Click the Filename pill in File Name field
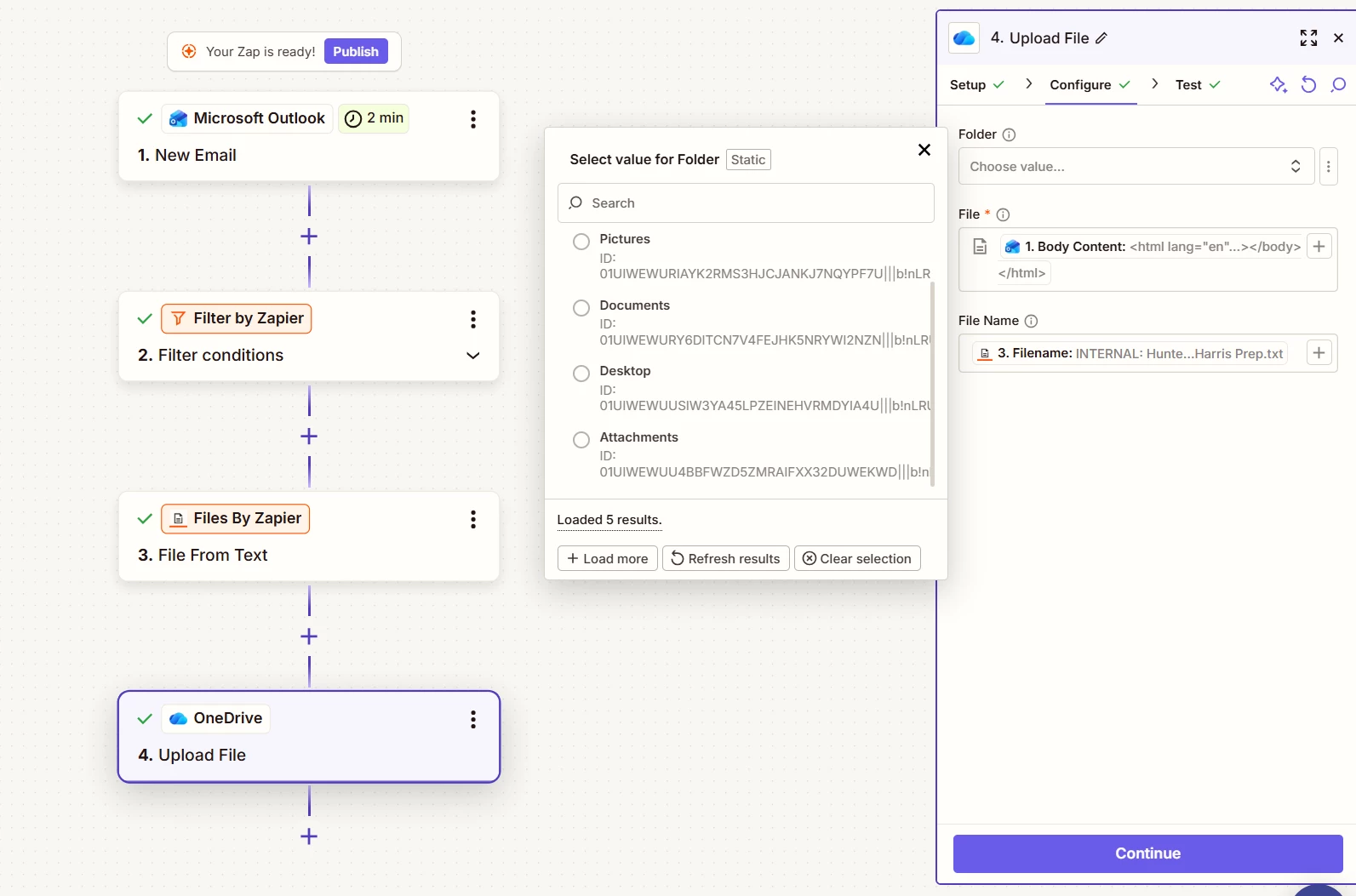This screenshot has height=896, width=1356. point(1130,353)
